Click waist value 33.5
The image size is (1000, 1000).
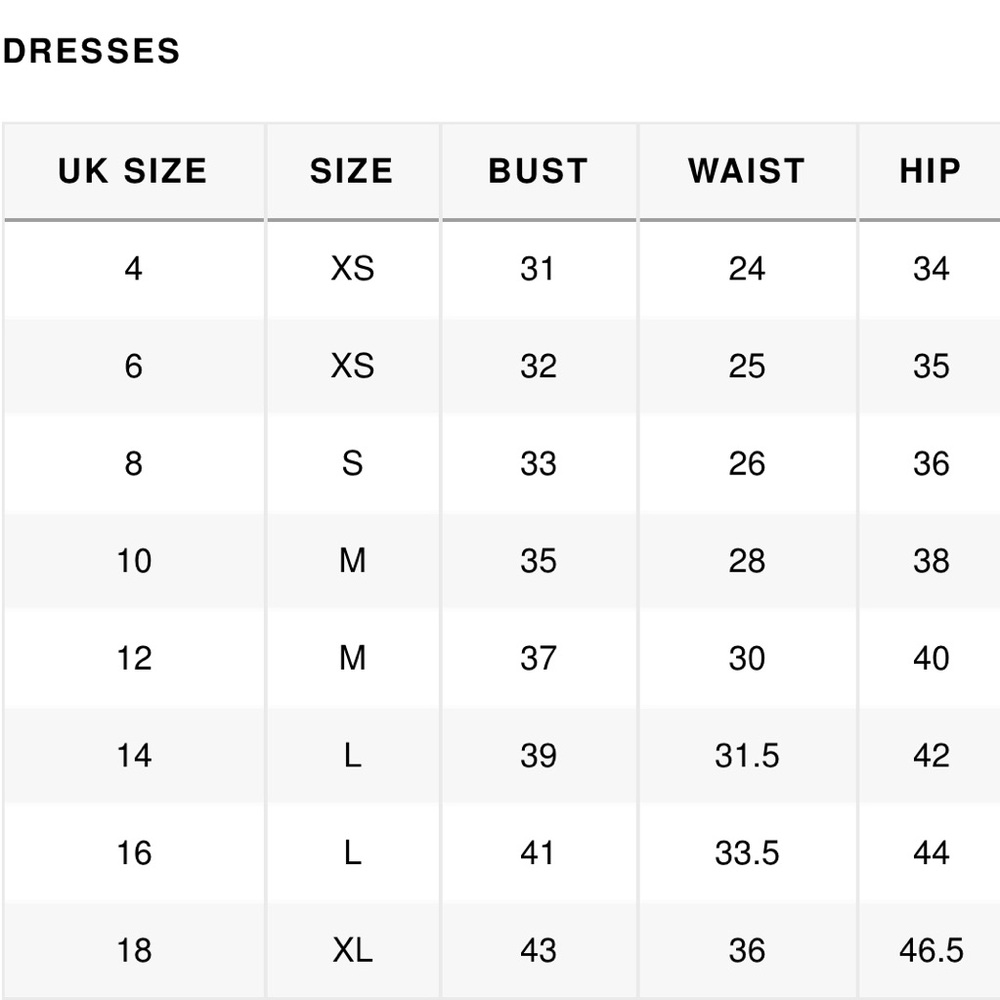[746, 853]
